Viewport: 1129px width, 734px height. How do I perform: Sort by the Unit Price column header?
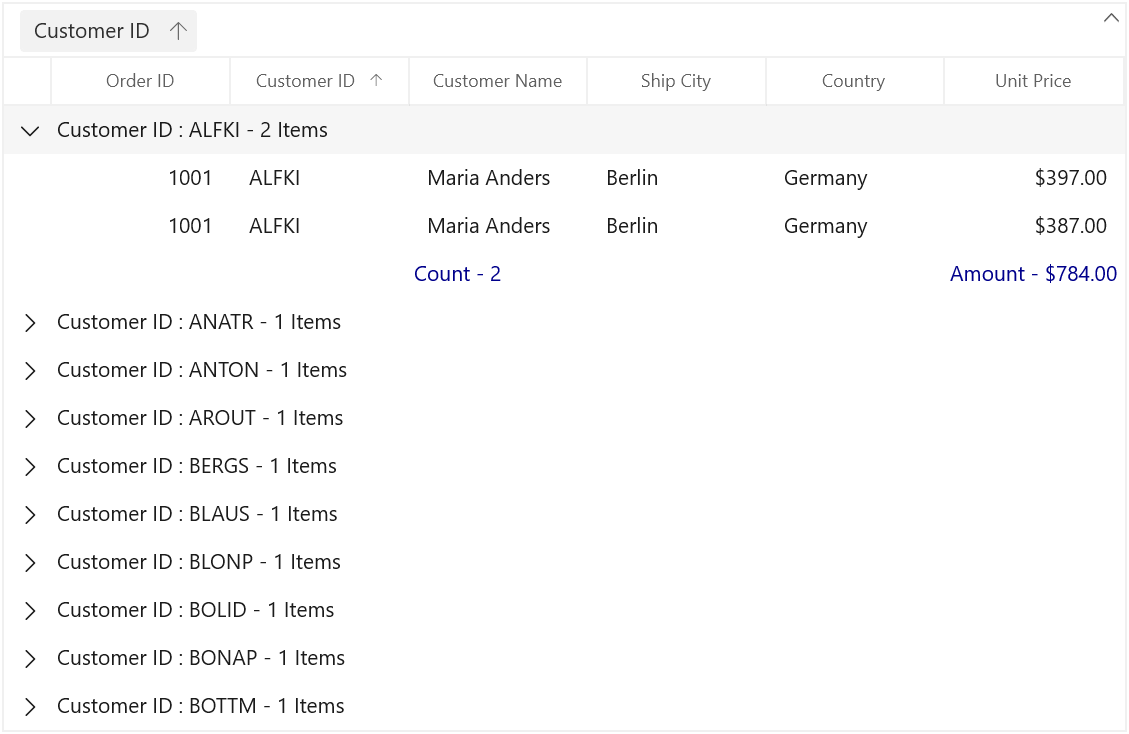[x=1033, y=81]
